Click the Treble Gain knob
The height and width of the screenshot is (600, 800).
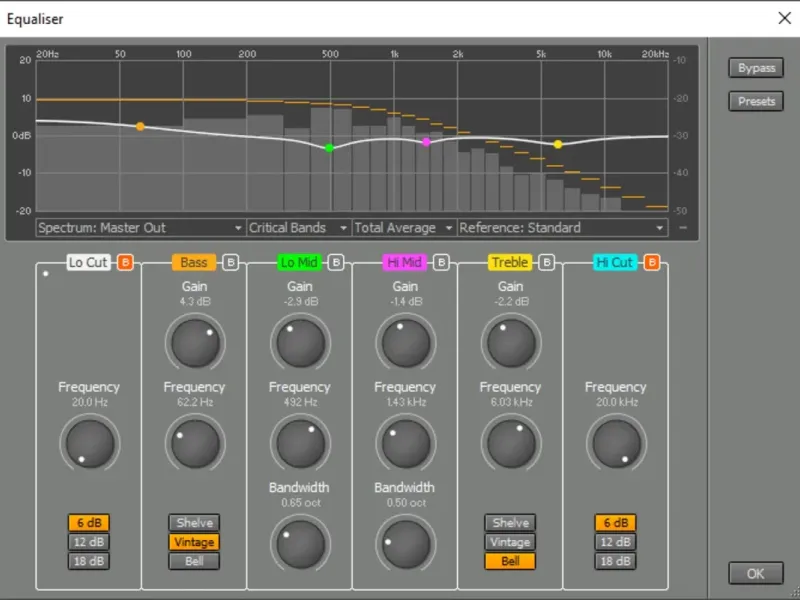pos(510,343)
